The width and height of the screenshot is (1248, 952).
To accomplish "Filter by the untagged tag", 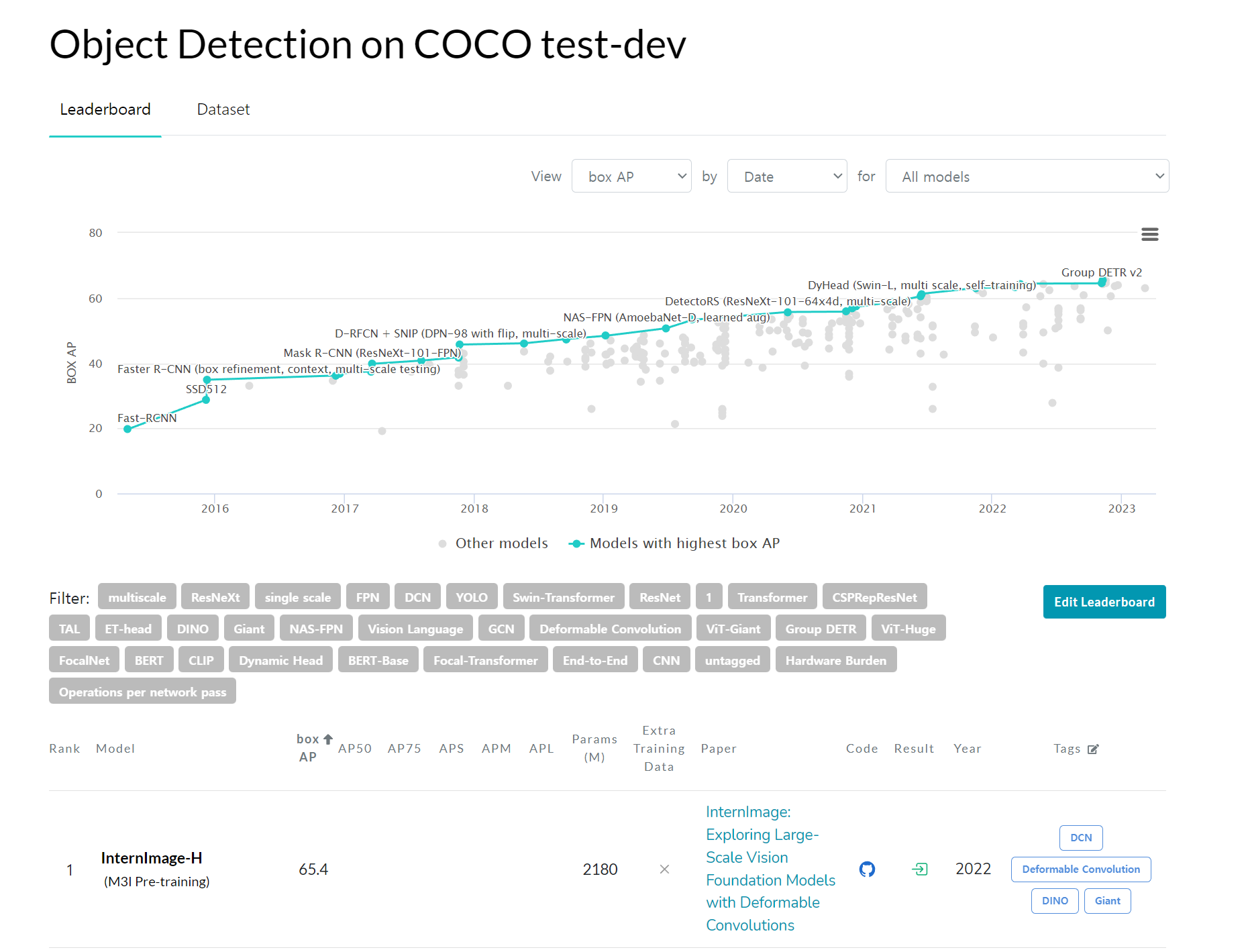I will 733,660.
